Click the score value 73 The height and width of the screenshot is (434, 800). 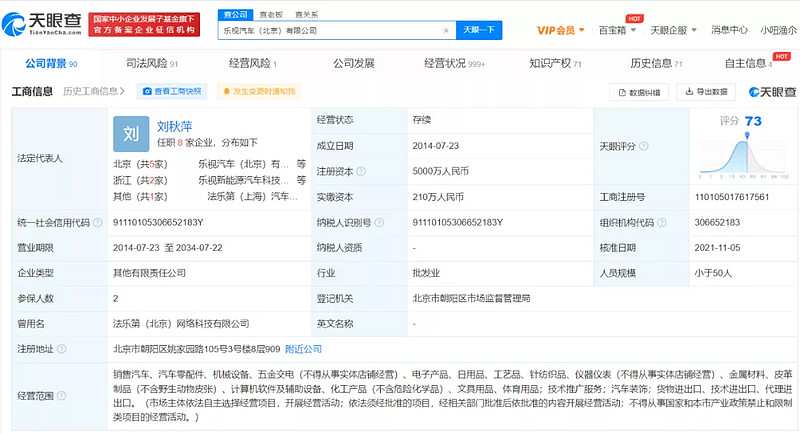[753, 121]
